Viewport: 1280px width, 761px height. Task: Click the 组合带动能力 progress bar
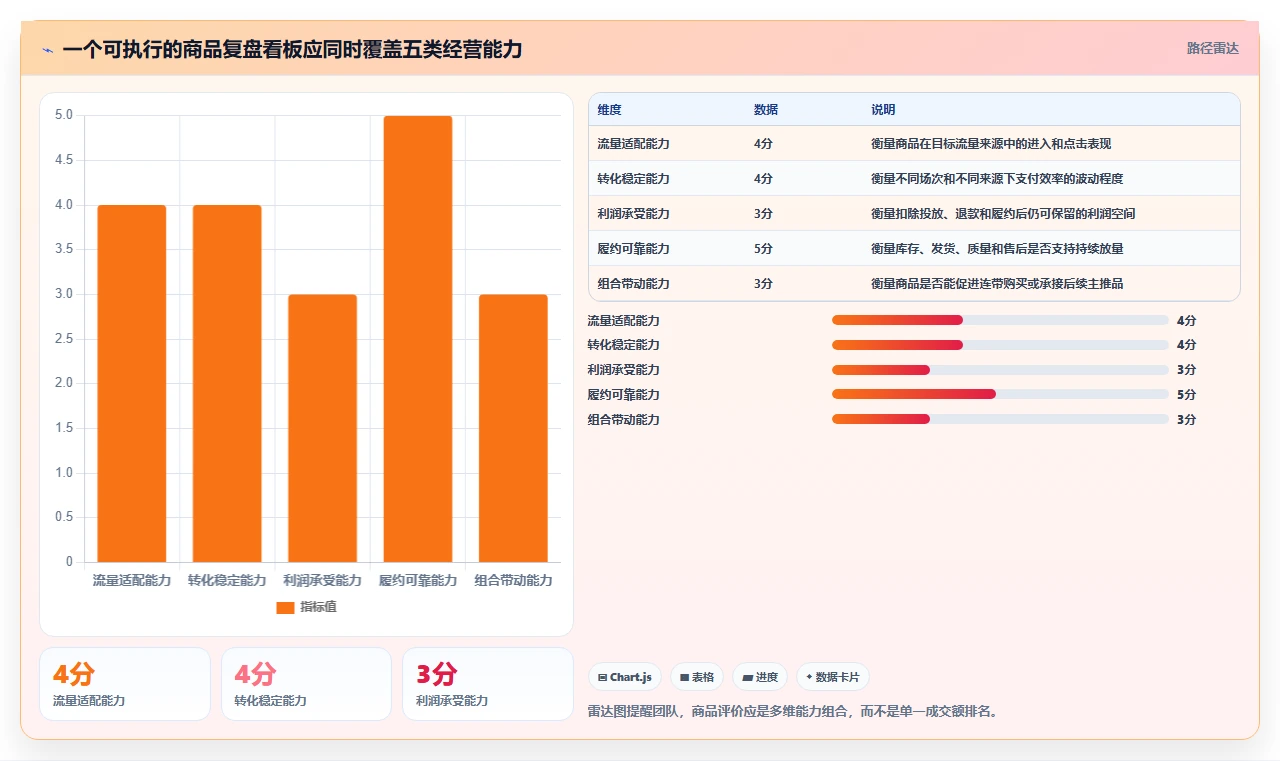pyautogui.click(x=1000, y=420)
